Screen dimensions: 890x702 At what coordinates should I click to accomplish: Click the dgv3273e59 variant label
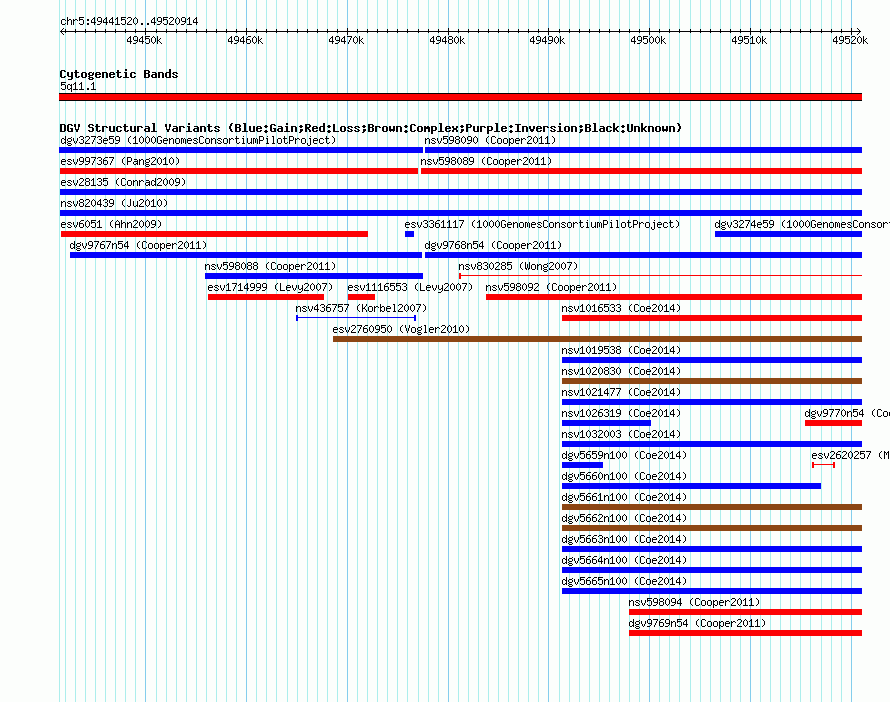point(198,140)
